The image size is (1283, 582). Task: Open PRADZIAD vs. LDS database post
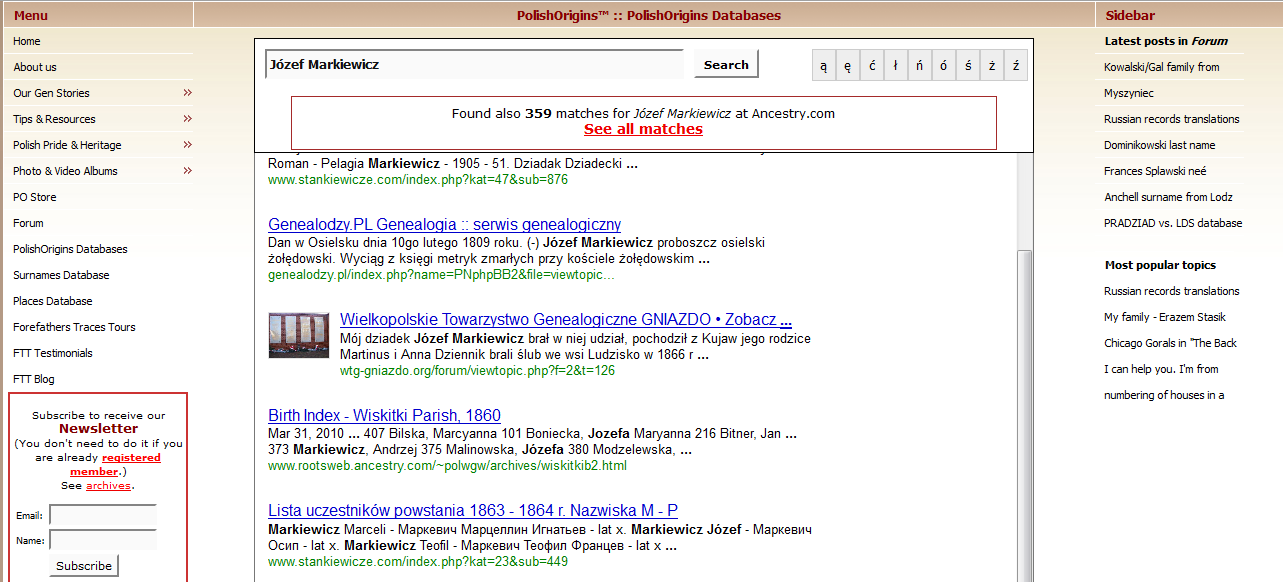coord(1173,223)
